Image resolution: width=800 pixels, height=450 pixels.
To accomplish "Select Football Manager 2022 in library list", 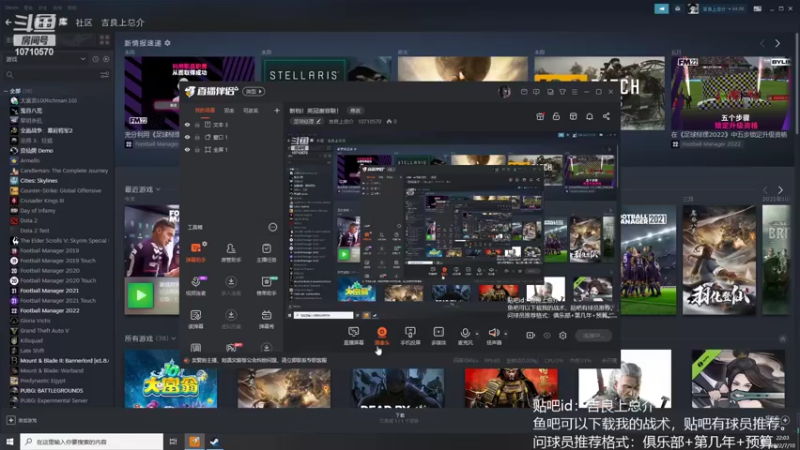I will click(49, 310).
